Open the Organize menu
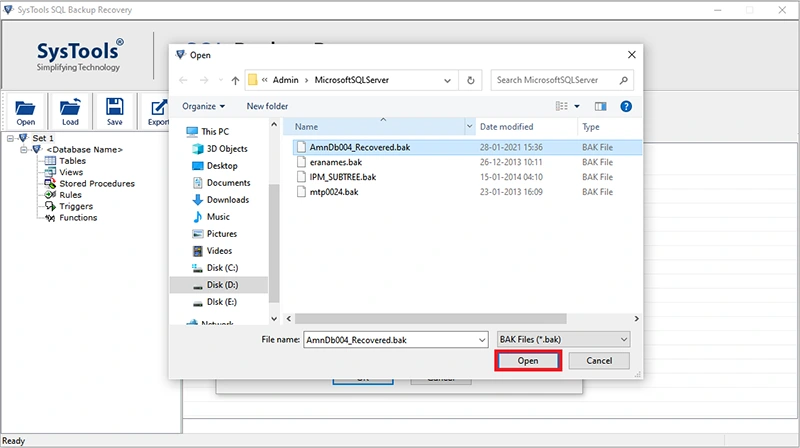 (203, 106)
